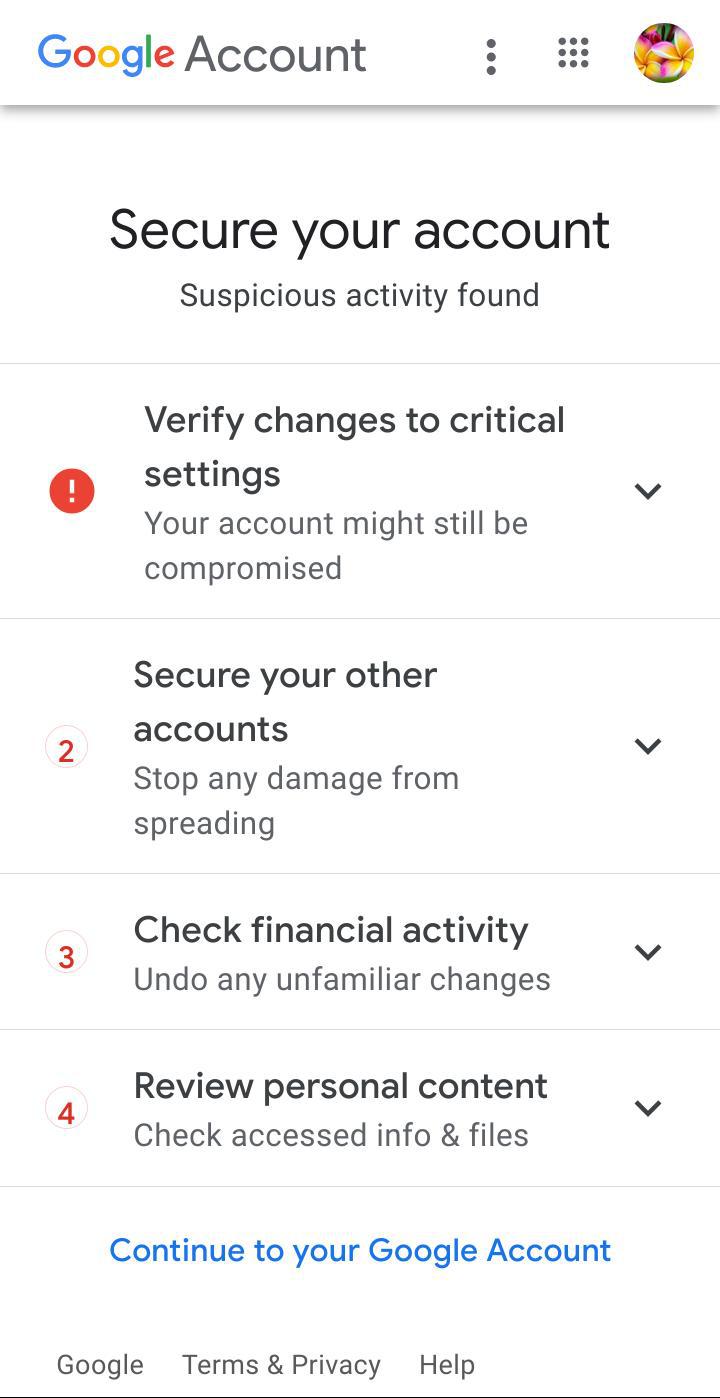The width and height of the screenshot is (720, 1398).
Task: Expand the Check financial activity section
Action: coord(647,952)
